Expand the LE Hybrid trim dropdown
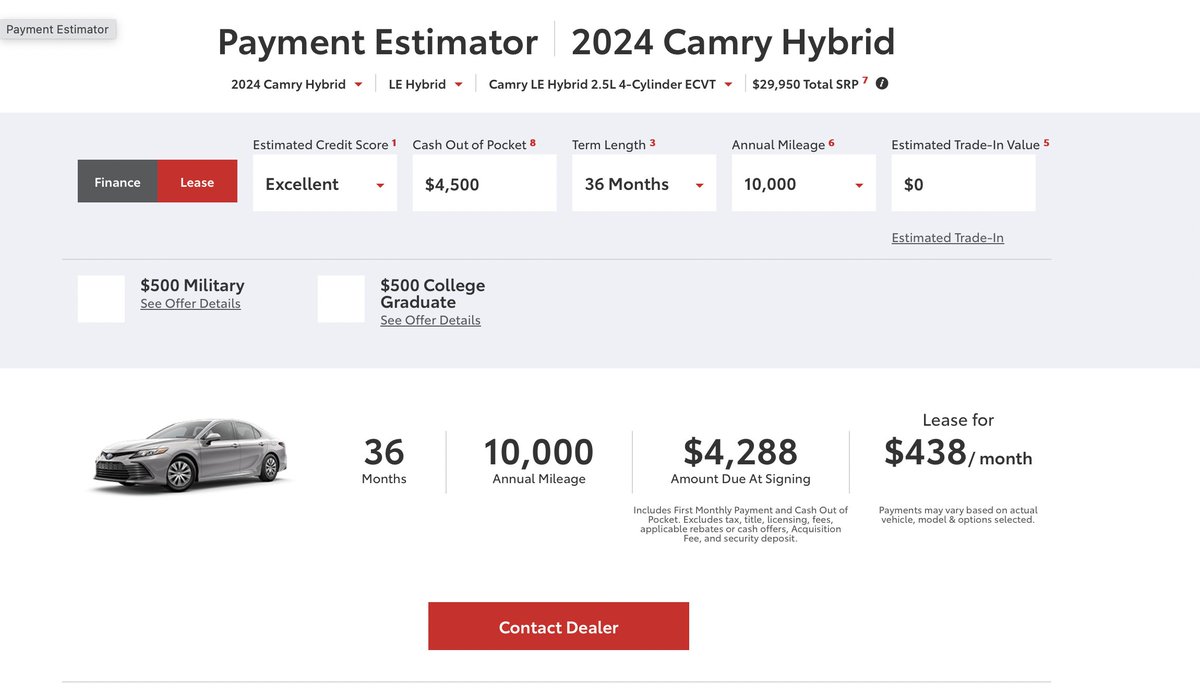This screenshot has height=696, width=1200. 425,84
